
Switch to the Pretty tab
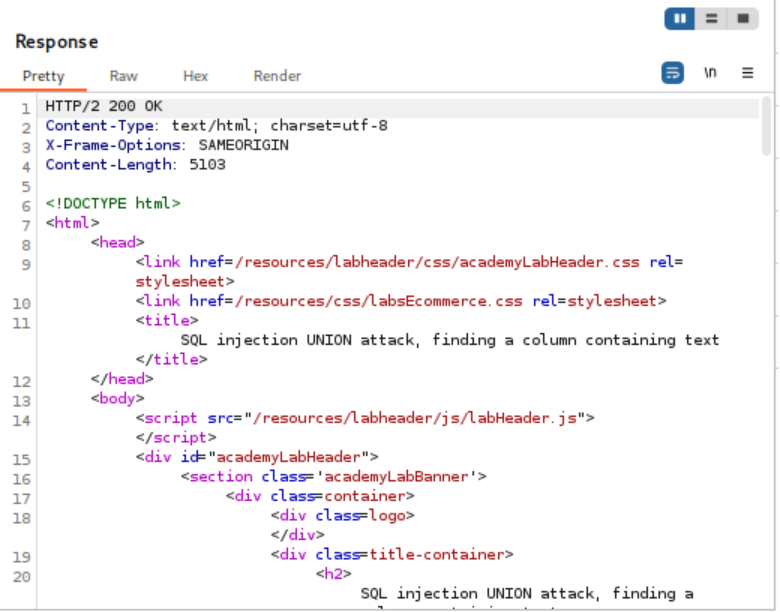(43, 76)
